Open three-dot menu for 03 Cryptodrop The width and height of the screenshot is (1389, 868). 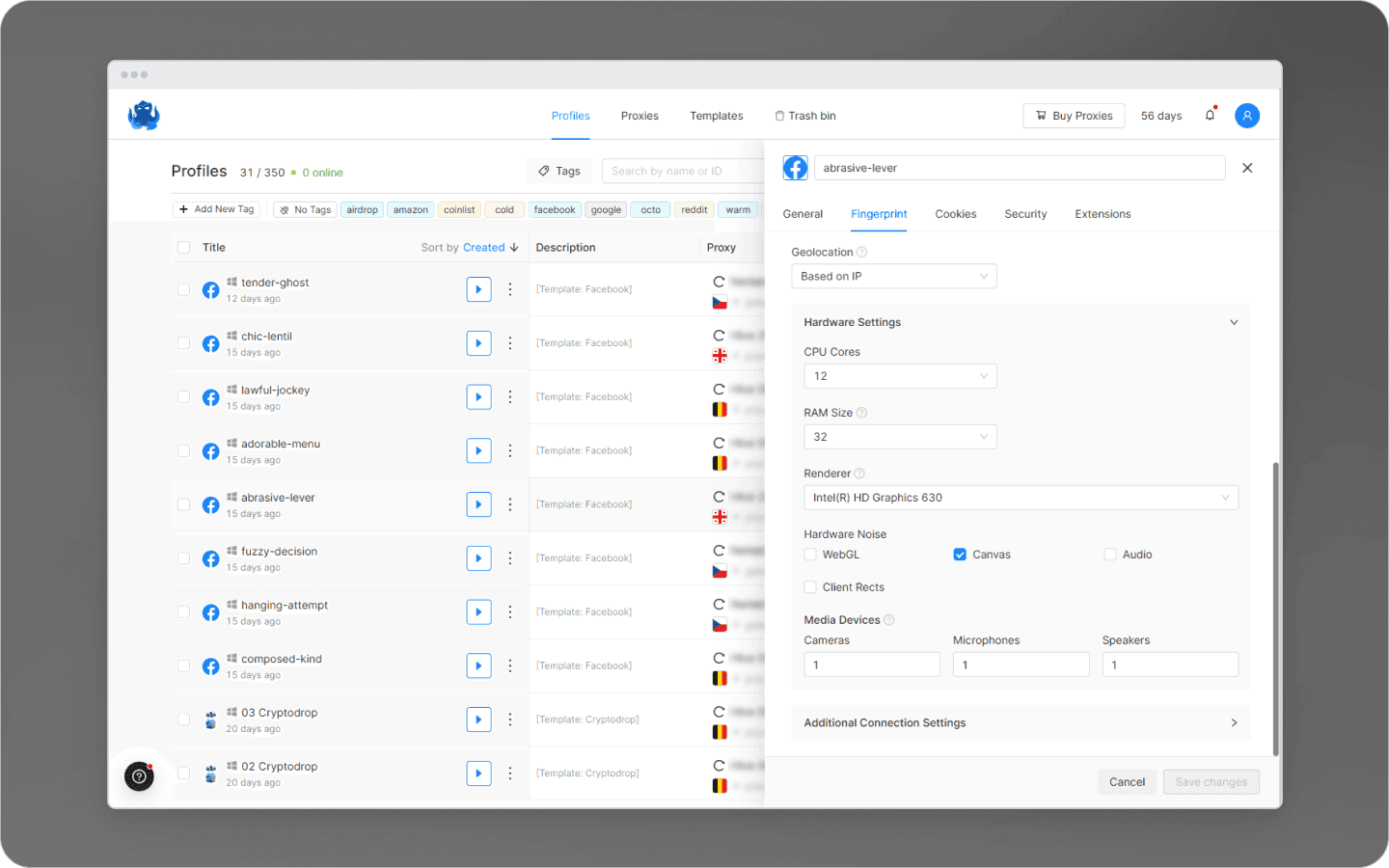[510, 719]
